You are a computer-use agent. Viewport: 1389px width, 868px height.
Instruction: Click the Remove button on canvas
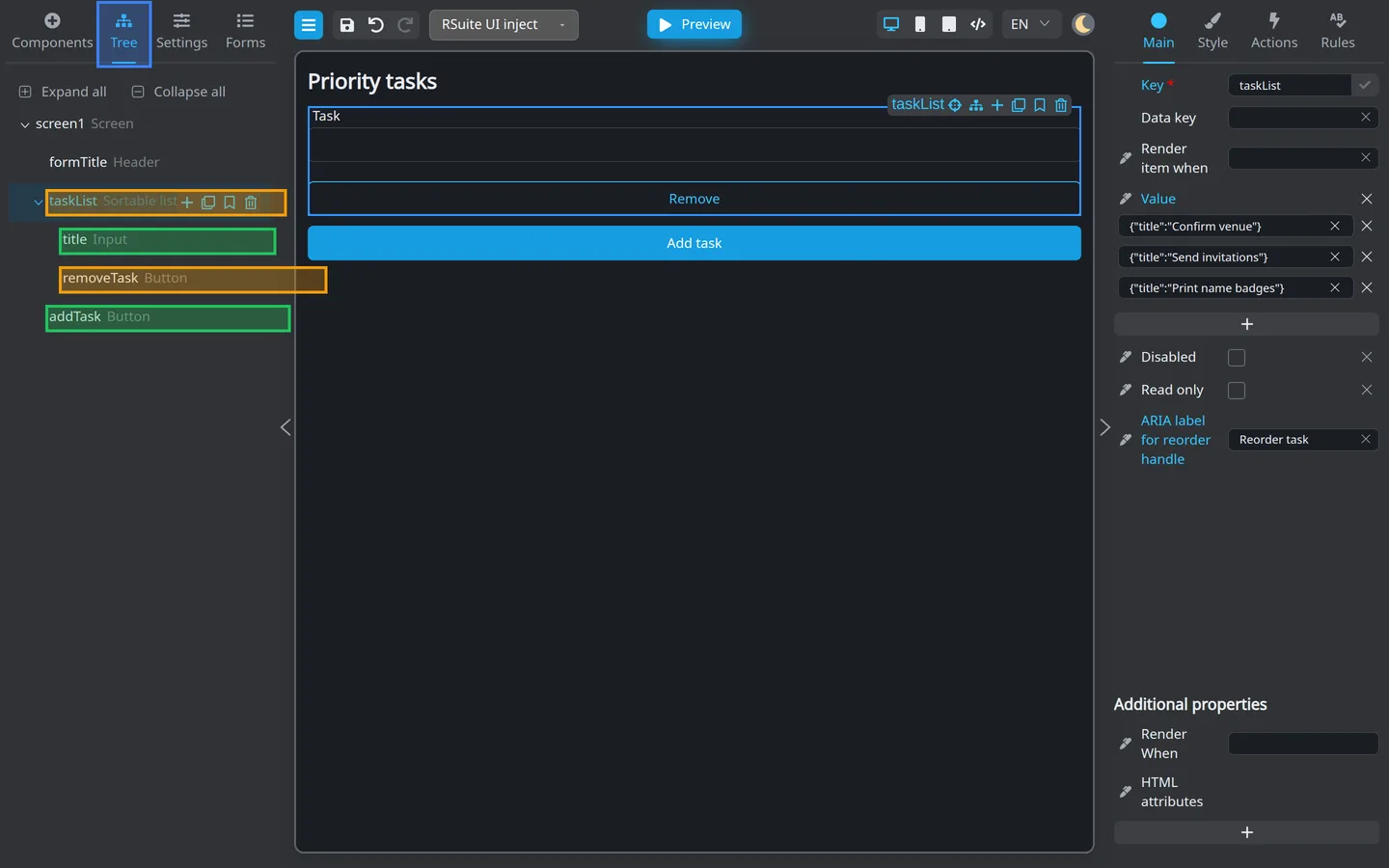[x=694, y=199]
